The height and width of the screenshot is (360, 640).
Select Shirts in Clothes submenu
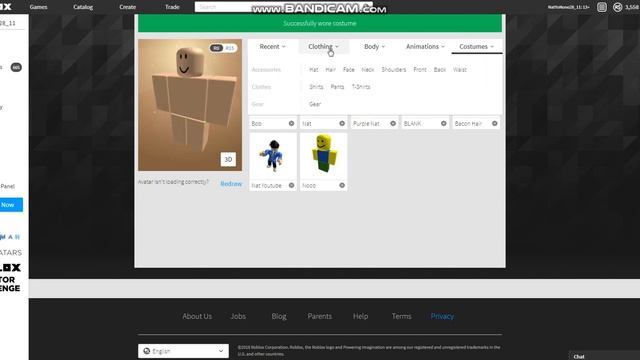tap(316, 87)
